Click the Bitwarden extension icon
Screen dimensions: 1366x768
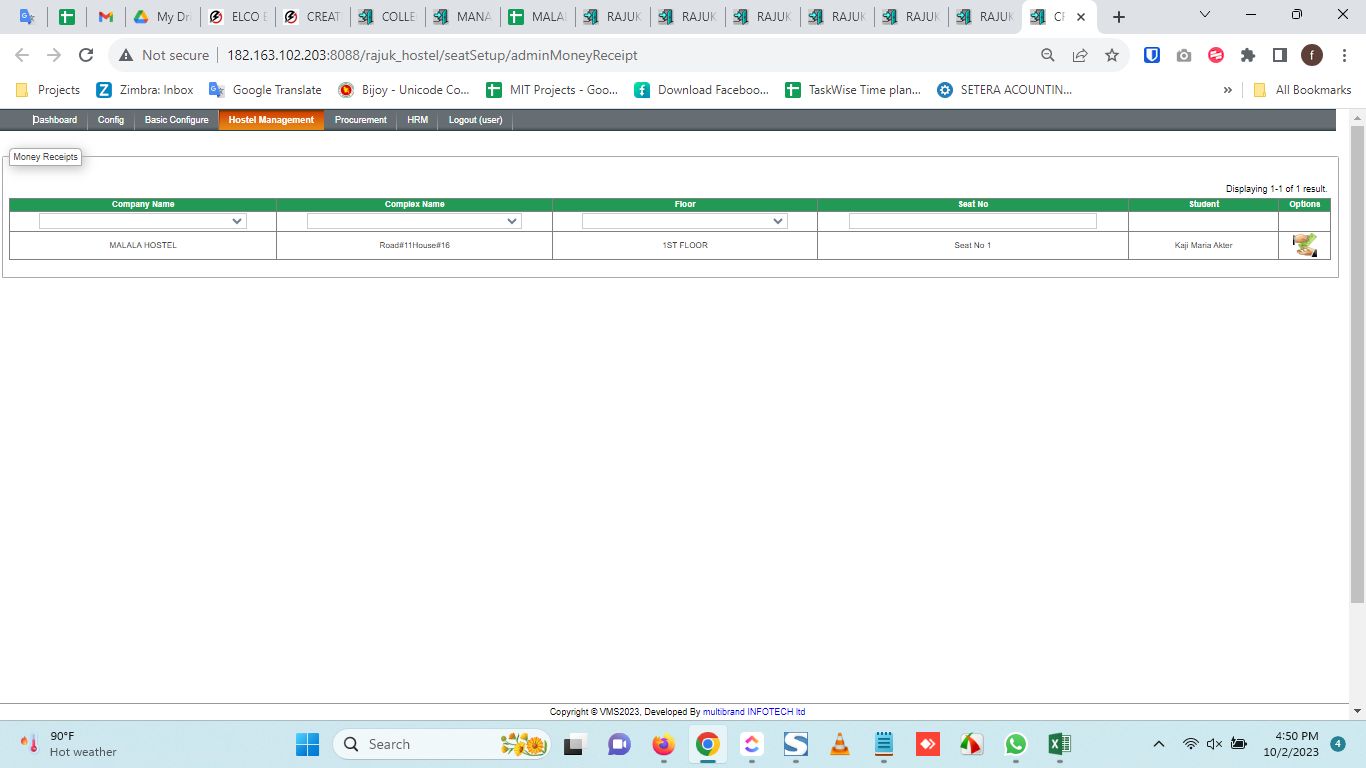(x=1152, y=55)
